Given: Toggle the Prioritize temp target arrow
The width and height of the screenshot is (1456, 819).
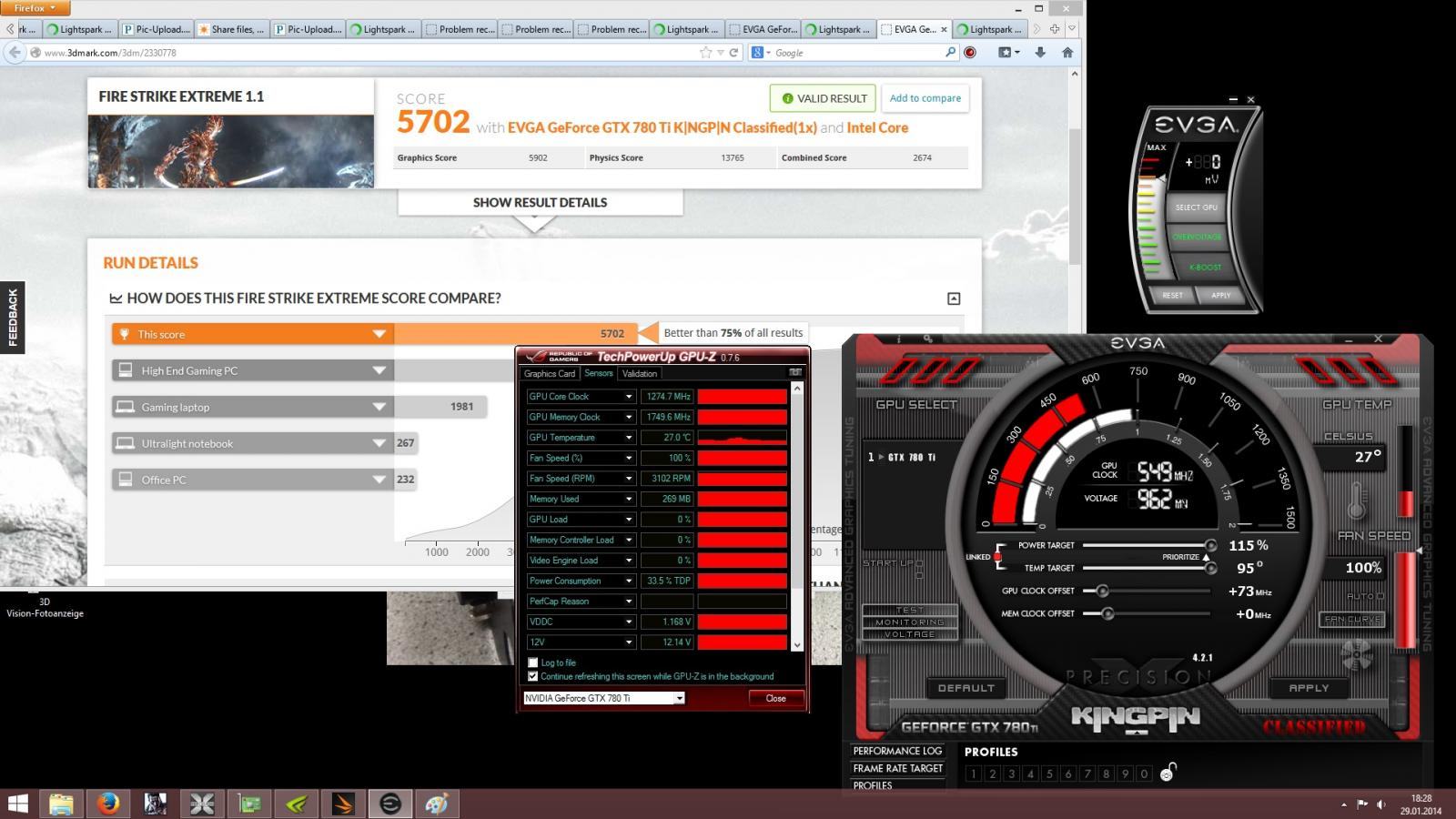Looking at the screenshot, I should 1206,557.
